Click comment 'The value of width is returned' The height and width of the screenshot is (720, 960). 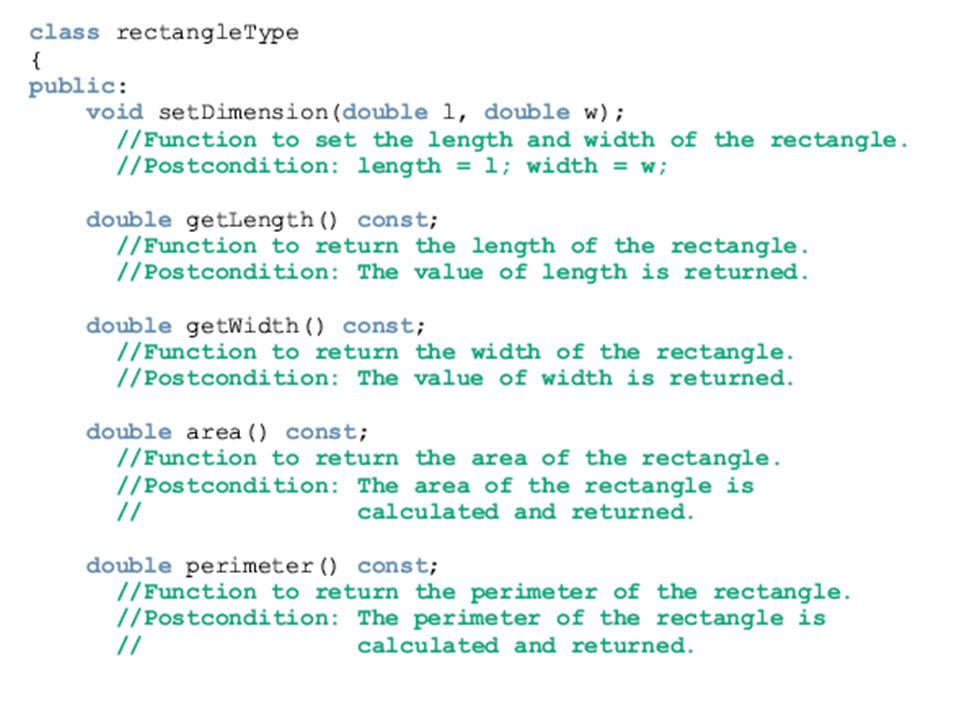(x=576, y=378)
